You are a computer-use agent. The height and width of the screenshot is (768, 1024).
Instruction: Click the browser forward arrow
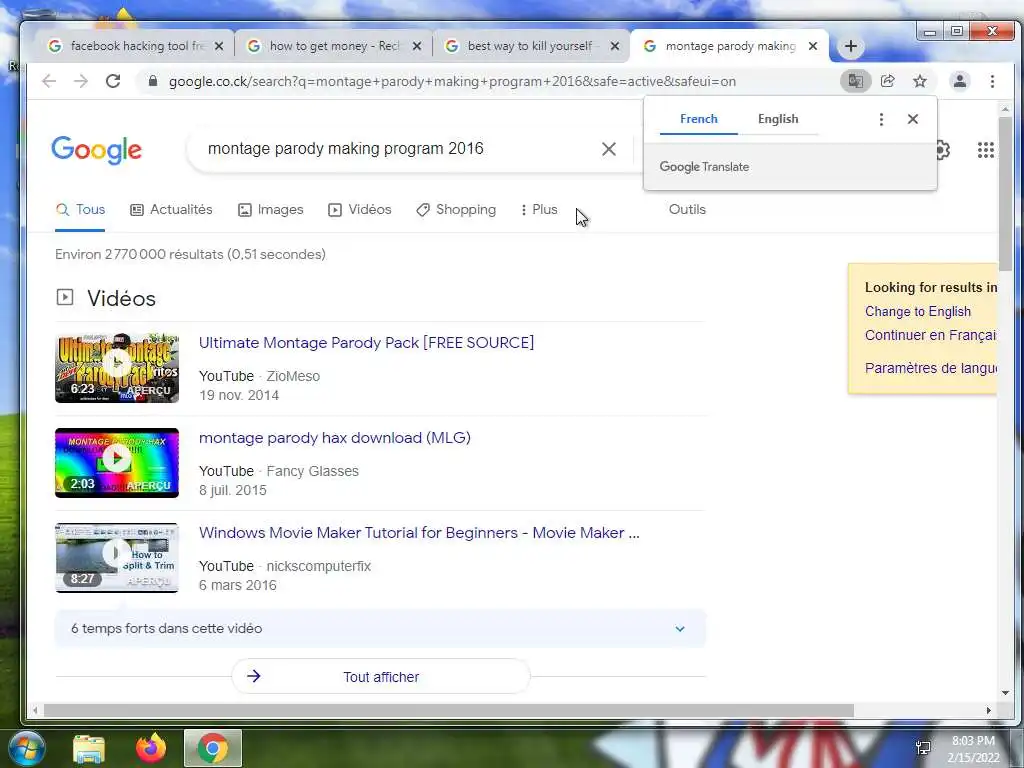(x=81, y=81)
